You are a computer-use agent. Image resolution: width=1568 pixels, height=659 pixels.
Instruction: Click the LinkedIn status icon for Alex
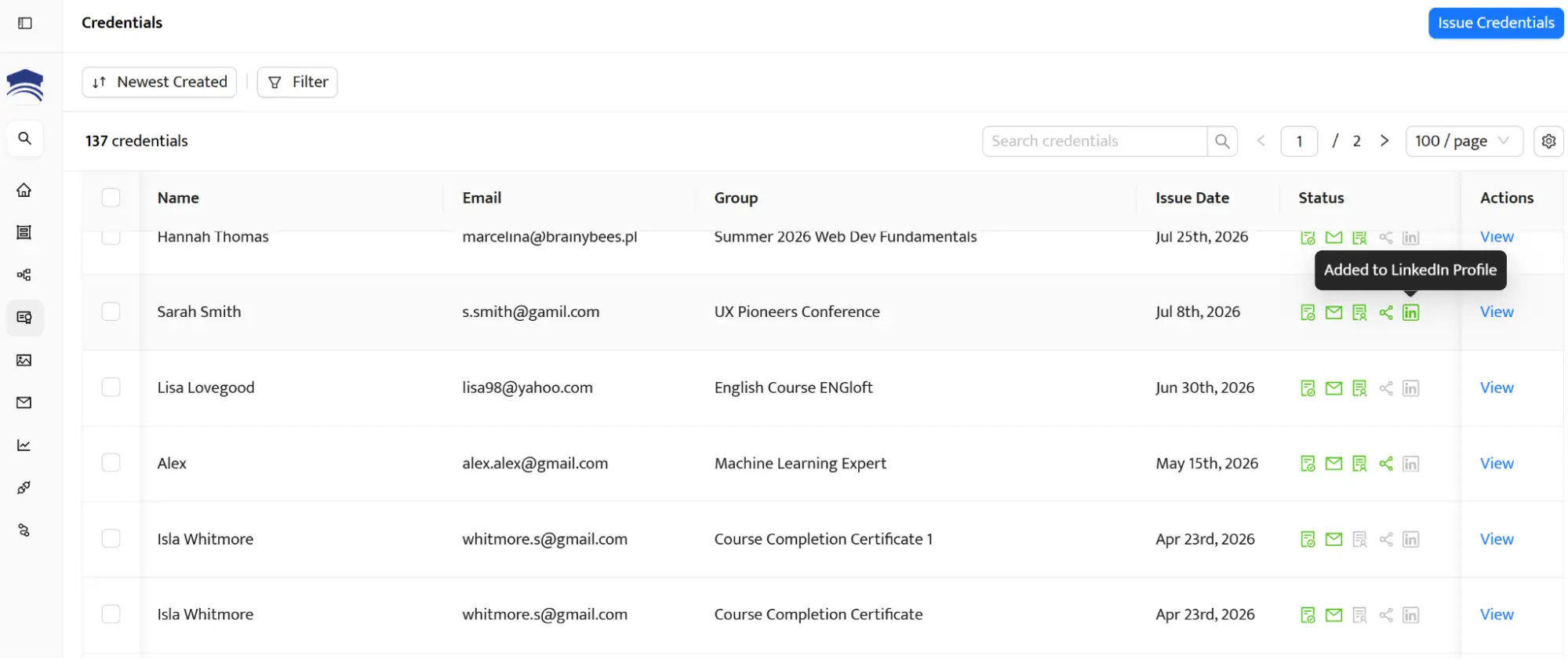[x=1410, y=464]
